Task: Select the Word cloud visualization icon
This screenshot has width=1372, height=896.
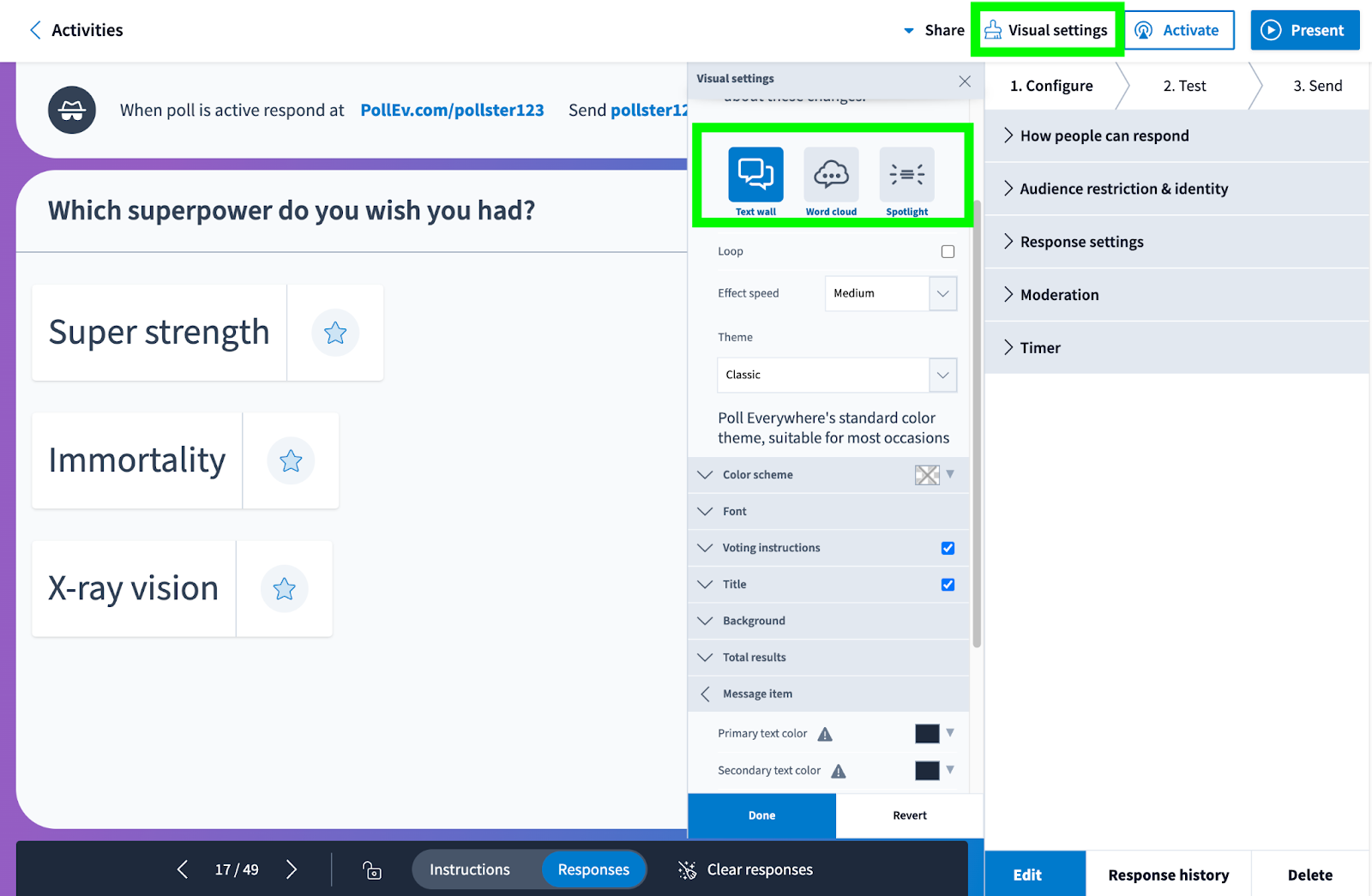Action: 831,175
